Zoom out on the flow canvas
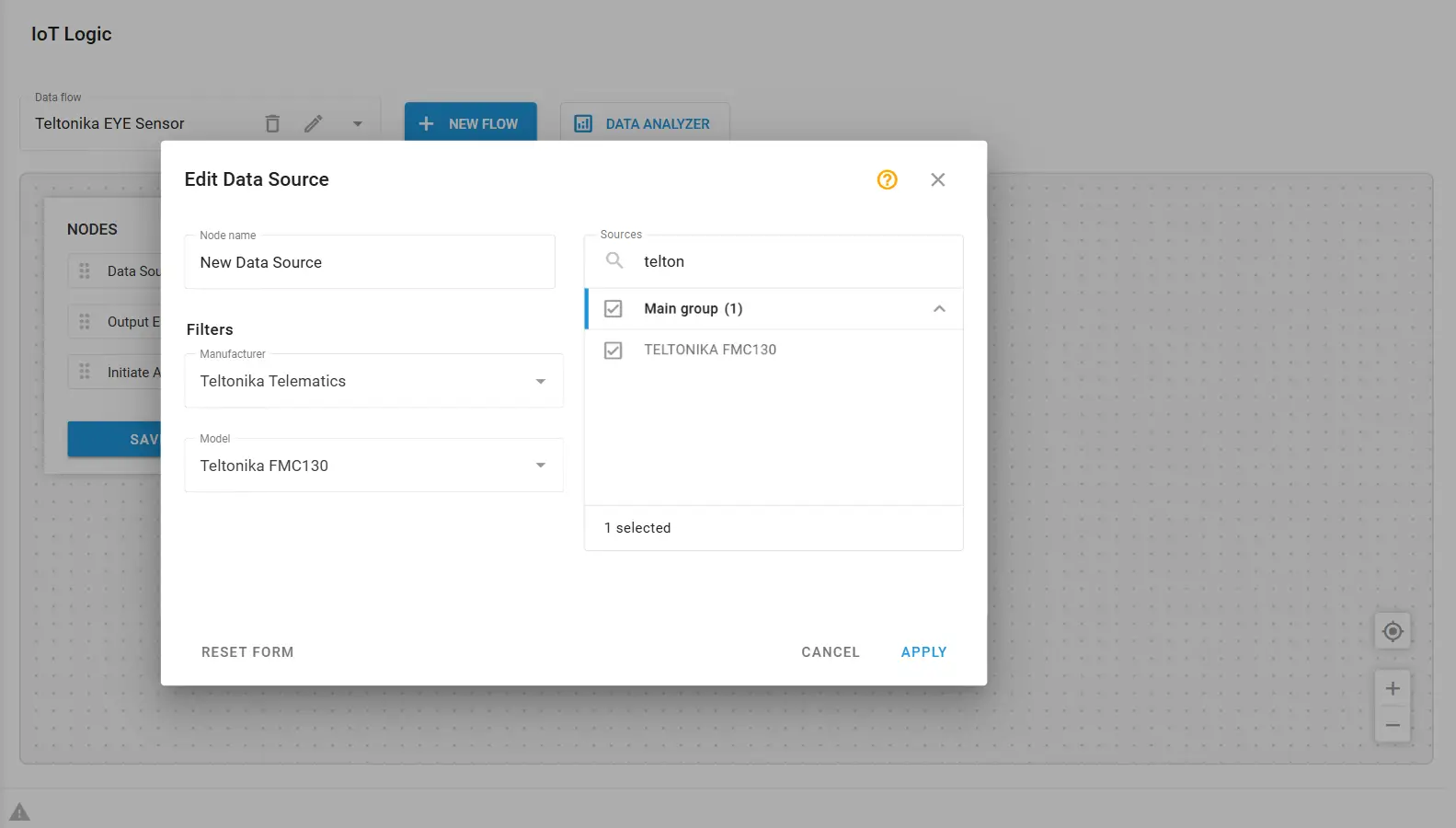The image size is (1456, 828). (1393, 725)
